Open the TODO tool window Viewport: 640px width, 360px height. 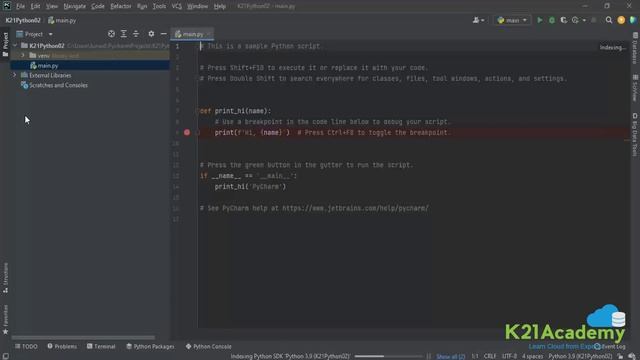tap(26, 346)
